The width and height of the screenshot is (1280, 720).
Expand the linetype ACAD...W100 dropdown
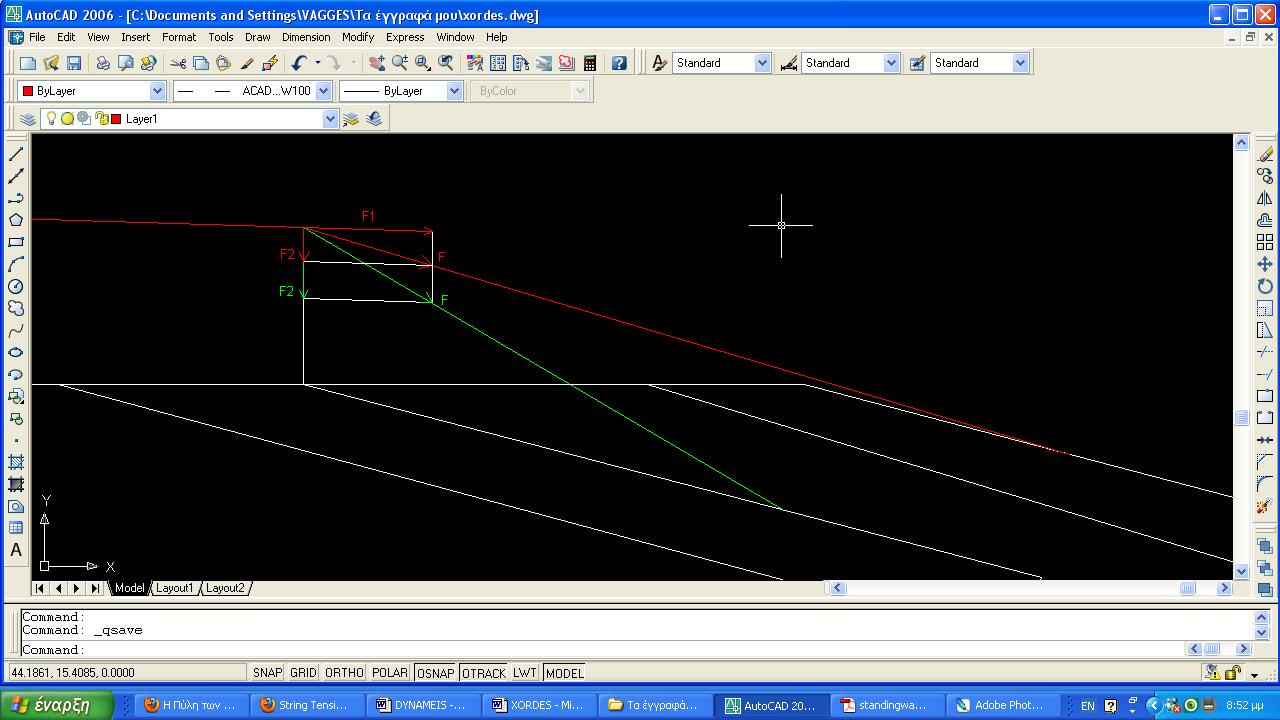point(323,91)
